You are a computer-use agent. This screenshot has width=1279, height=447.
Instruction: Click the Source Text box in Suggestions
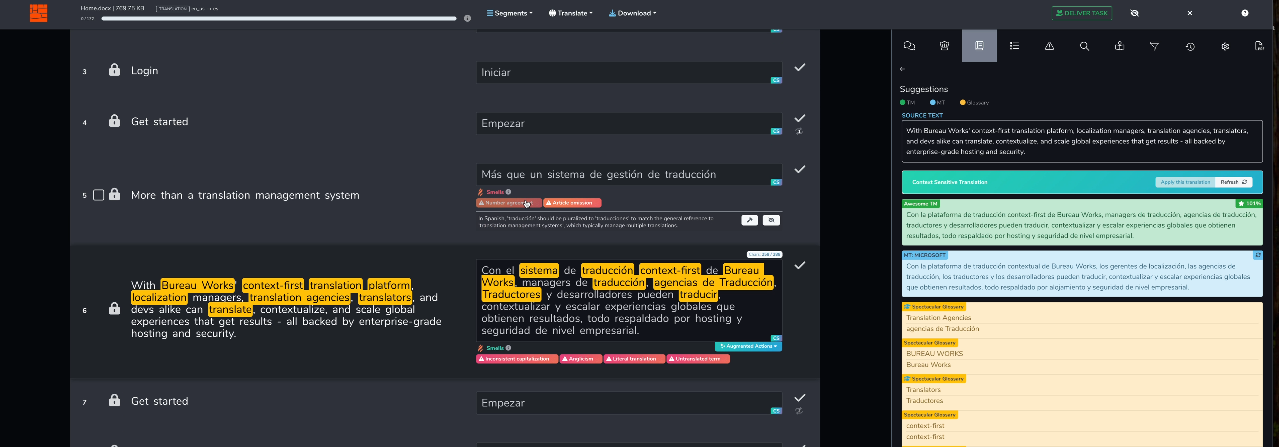tap(1083, 141)
